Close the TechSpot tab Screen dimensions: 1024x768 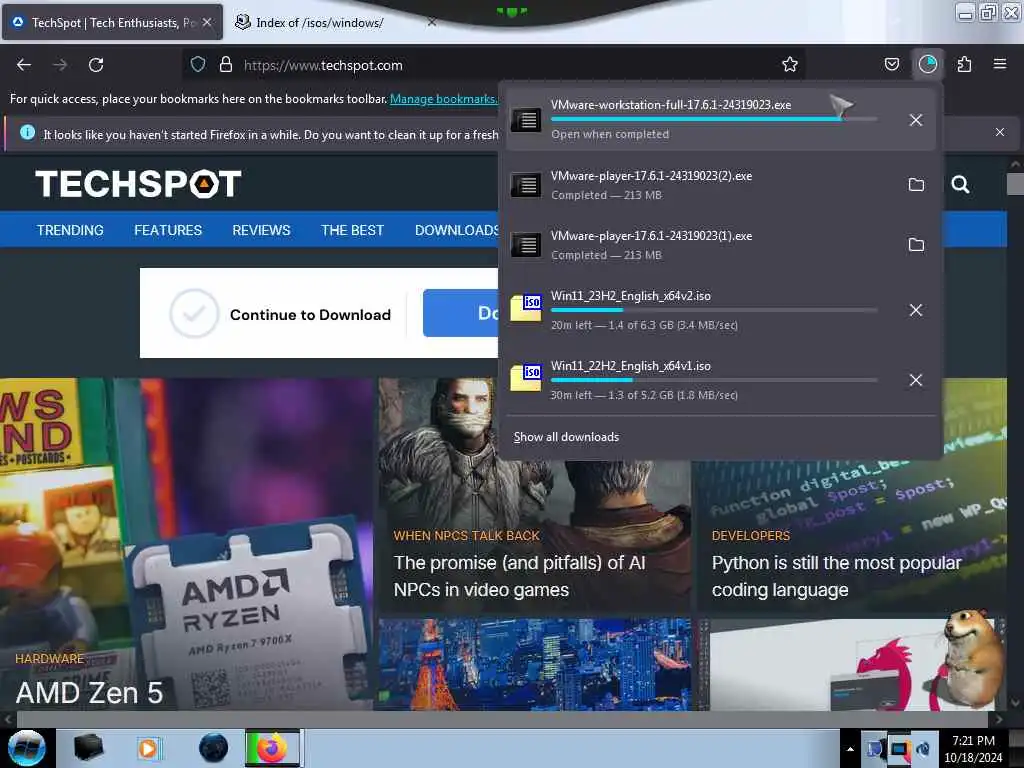(x=207, y=22)
